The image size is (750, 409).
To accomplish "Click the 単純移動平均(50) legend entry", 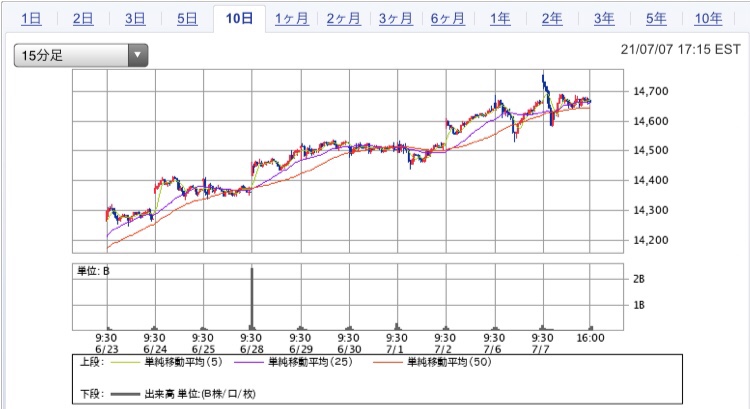I will [432, 362].
